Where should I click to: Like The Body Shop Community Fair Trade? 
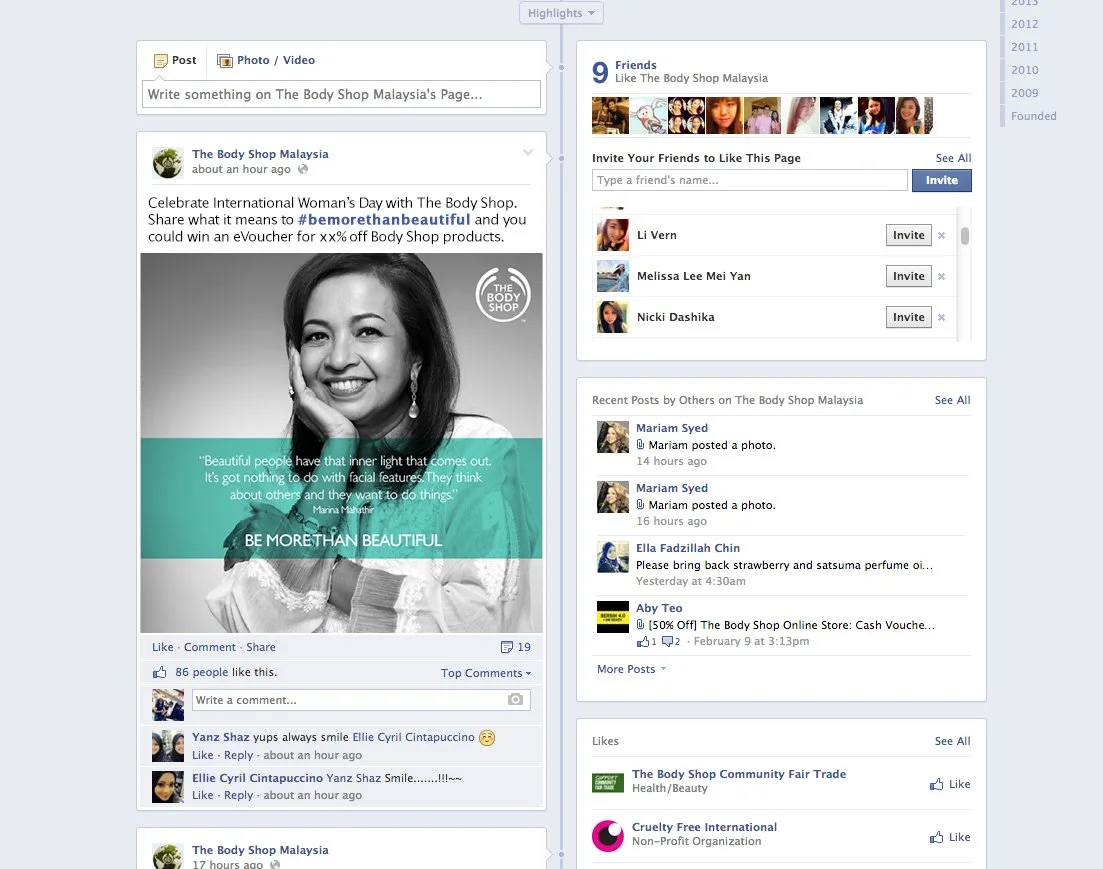coord(950,784)
